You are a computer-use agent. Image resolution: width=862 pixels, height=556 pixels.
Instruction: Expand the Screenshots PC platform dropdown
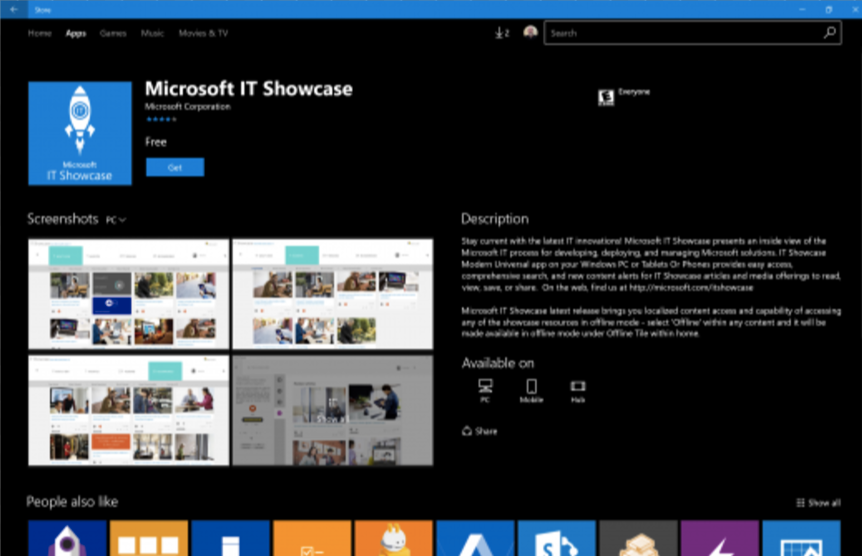(116, 220)
